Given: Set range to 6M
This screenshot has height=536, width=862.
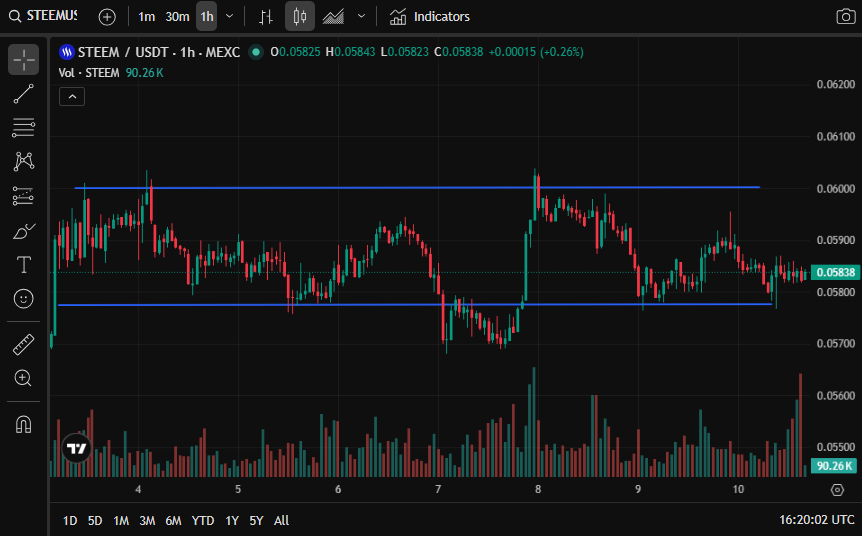Looking at the screenshot, I should pyautogui.click(x=173, y=521).
